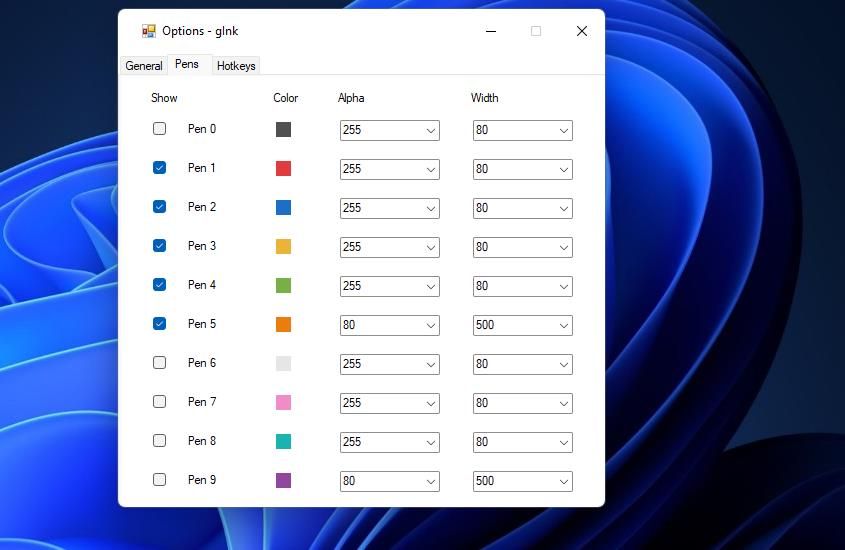Close the Options window
Viewport: 845px width, 550px height.
[x=581, y=31]
